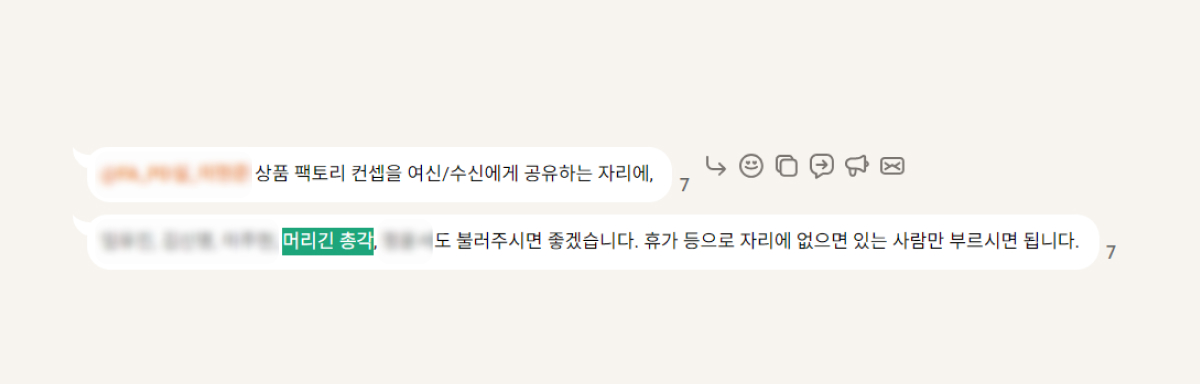Send the message as mail via the envelope icon
This screenshot has width=1200, height=384.
click(x=892, y=166)
